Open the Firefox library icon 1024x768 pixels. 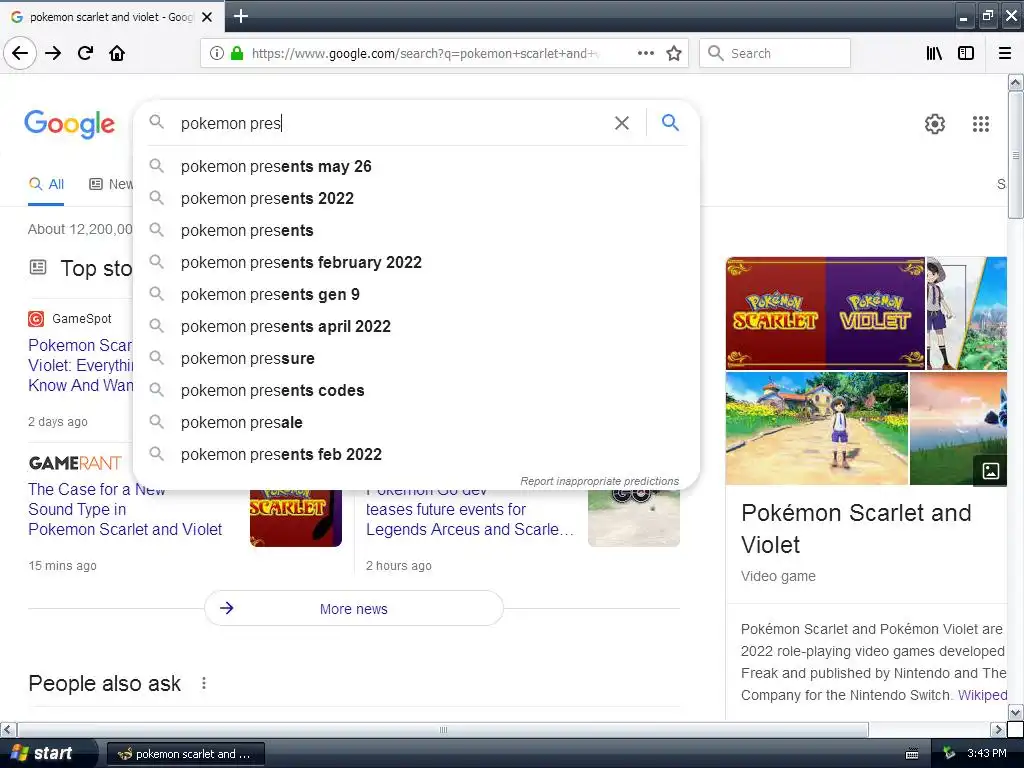point(934,54)
